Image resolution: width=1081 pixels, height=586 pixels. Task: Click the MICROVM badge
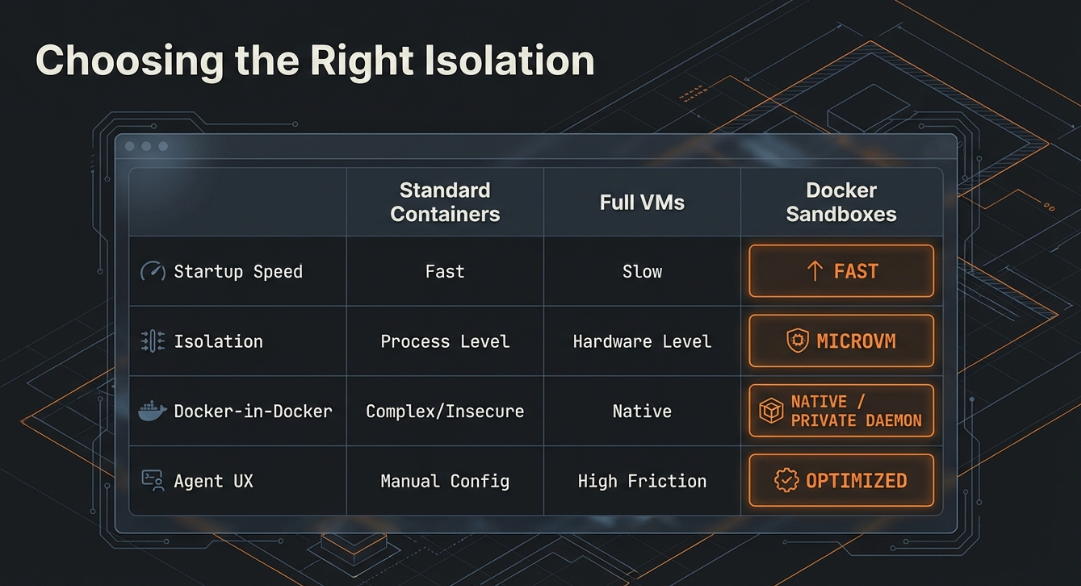[841, 341]
